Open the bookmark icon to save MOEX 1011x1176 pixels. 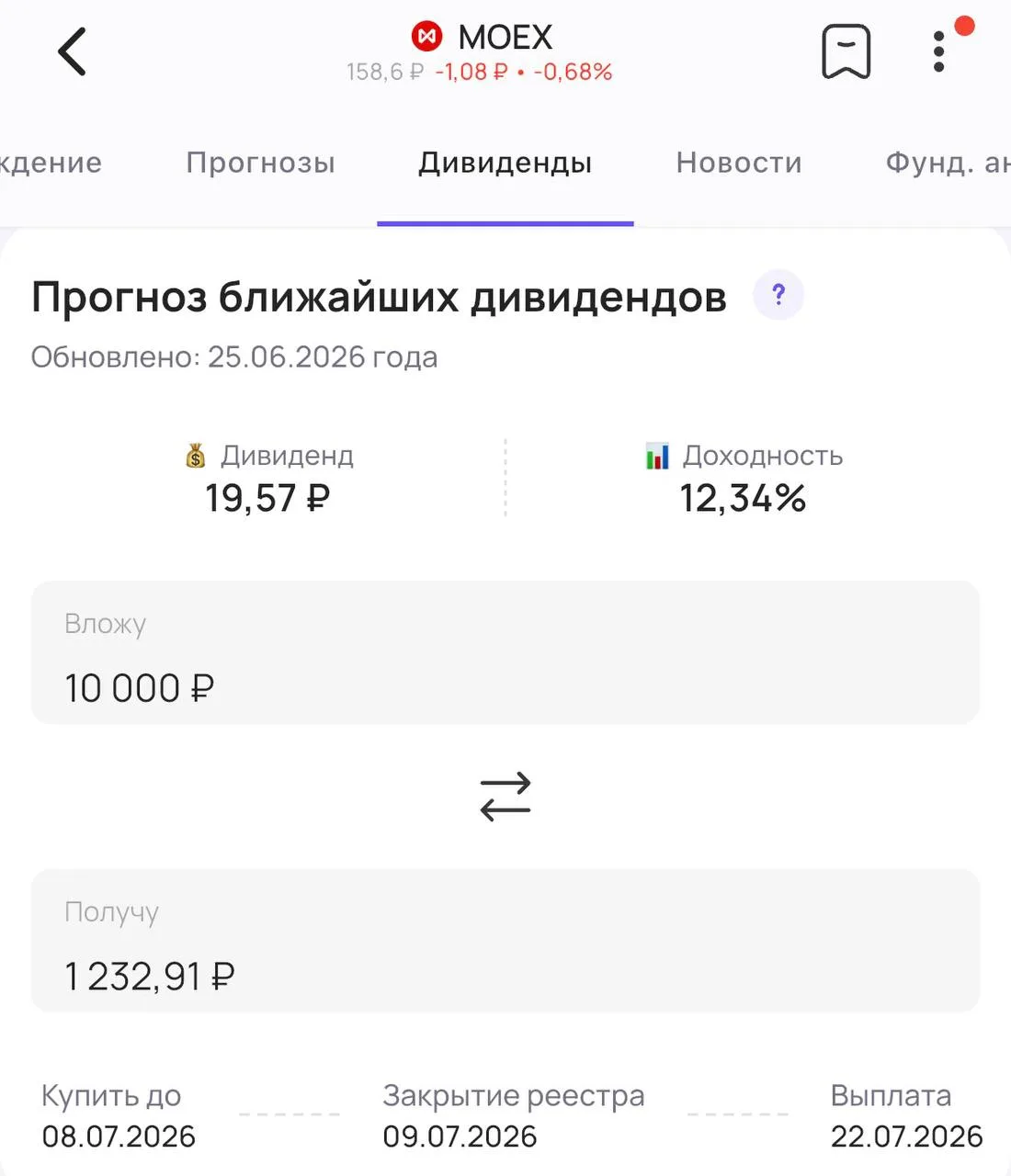click(x=846, y=51)
